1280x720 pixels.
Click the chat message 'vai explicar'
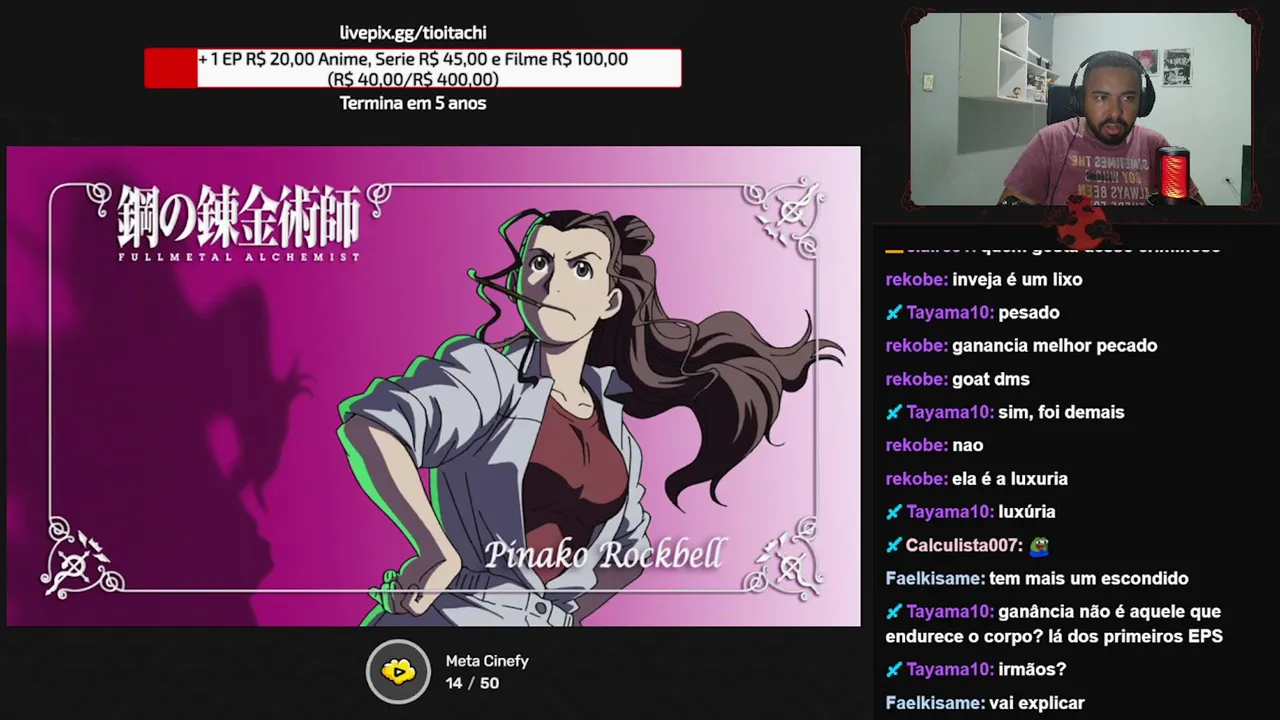click(x=1036, y=703)
